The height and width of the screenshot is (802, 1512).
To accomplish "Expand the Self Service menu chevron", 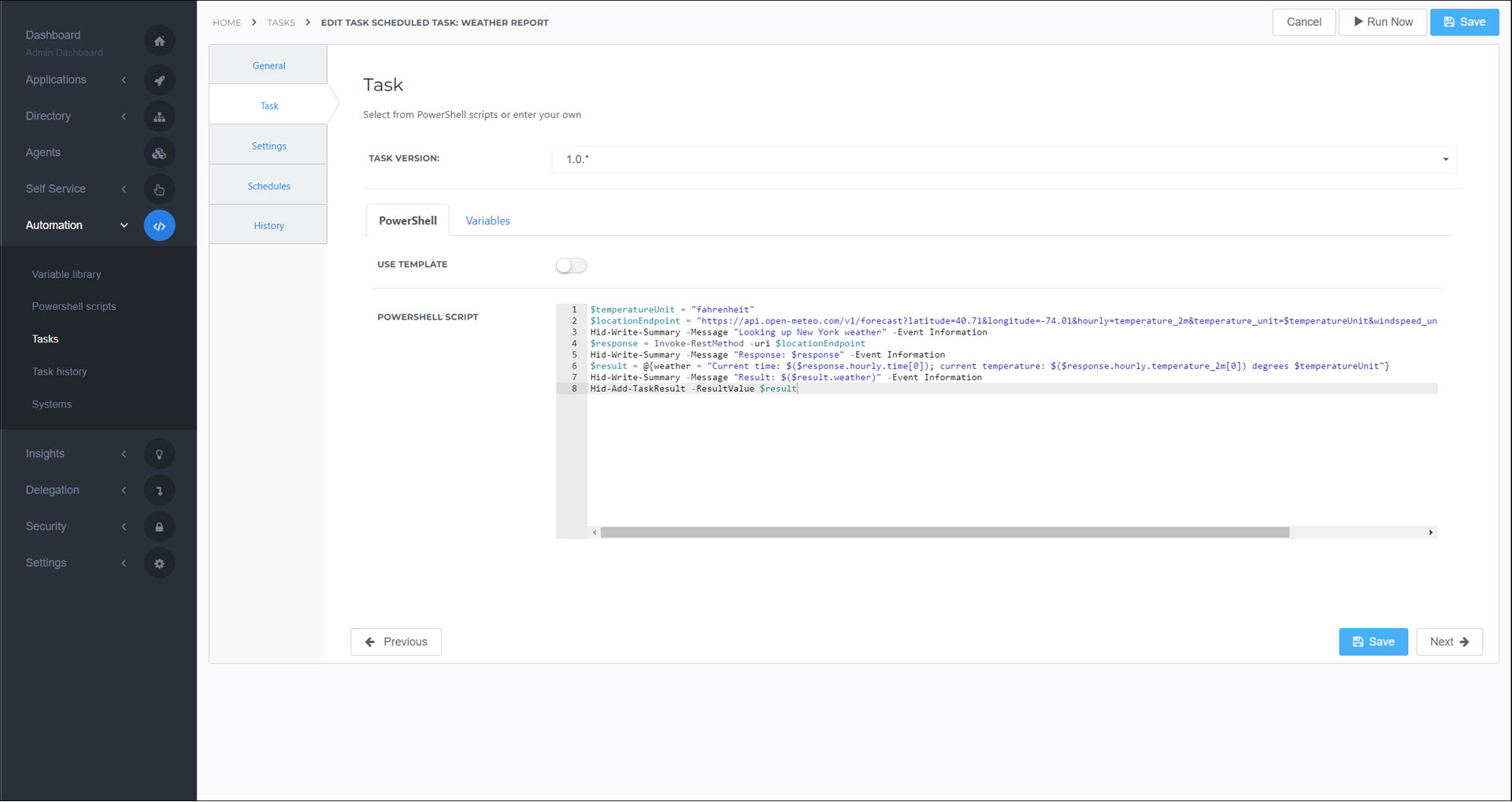I will [124, 189].
